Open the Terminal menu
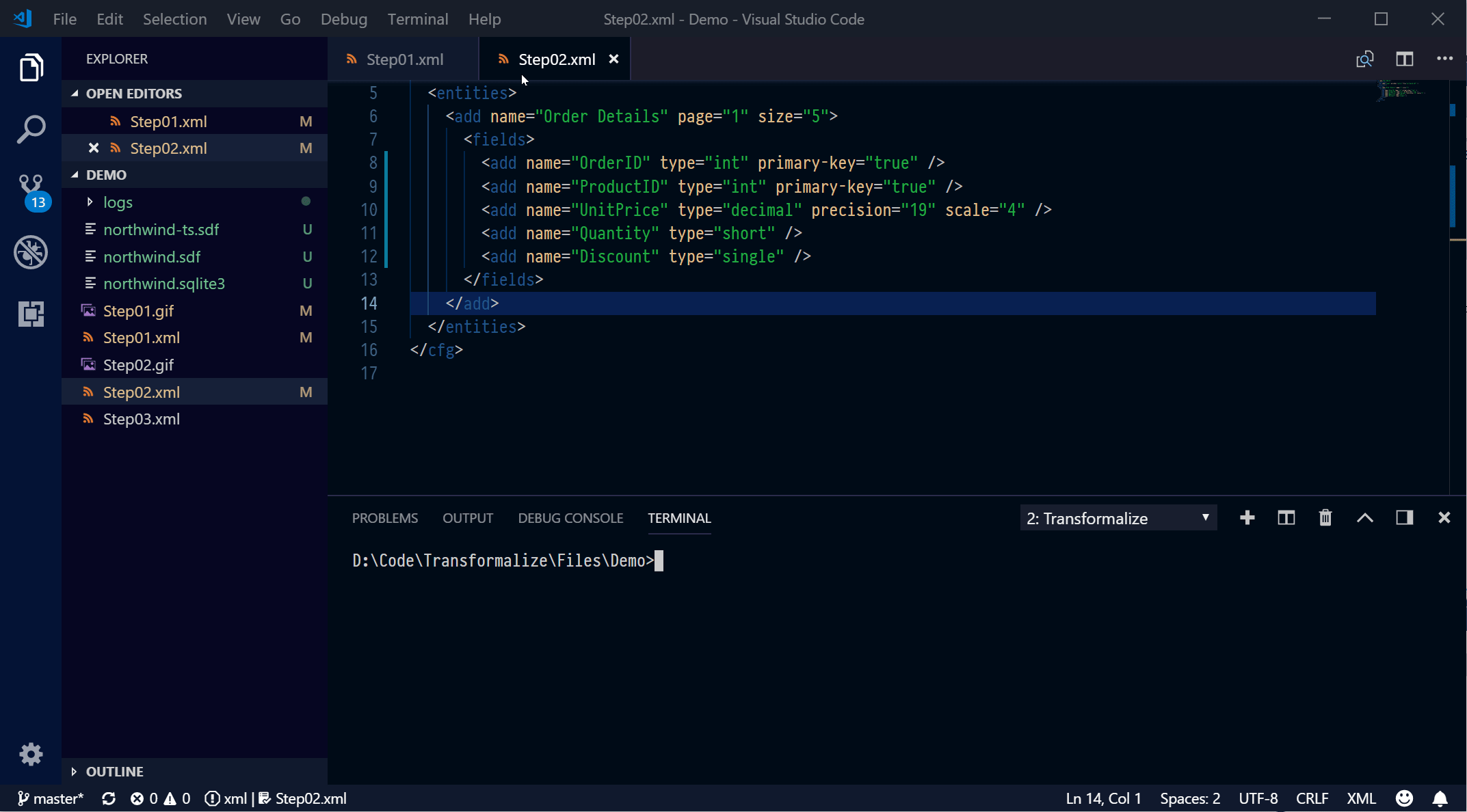This screenshot has height=812, width=1467. (417, 19)
